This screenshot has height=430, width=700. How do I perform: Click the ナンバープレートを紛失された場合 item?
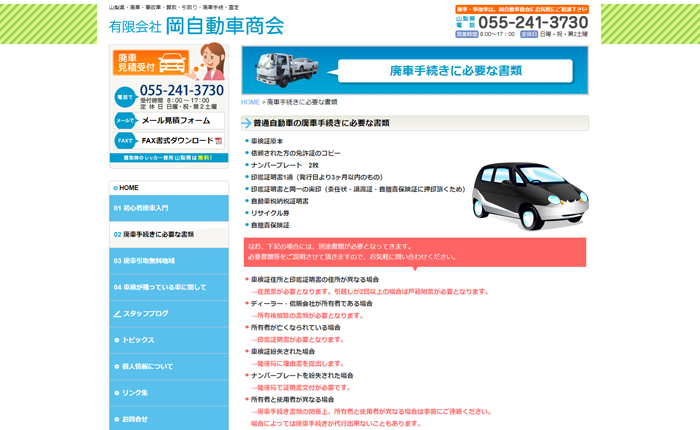coord(302,376)
